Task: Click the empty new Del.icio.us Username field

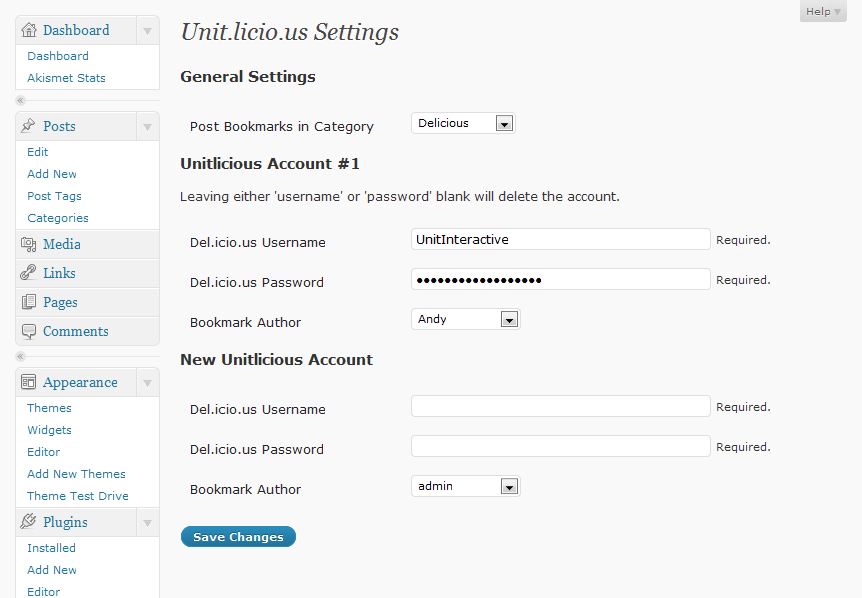Action: [x=561, y=406]
